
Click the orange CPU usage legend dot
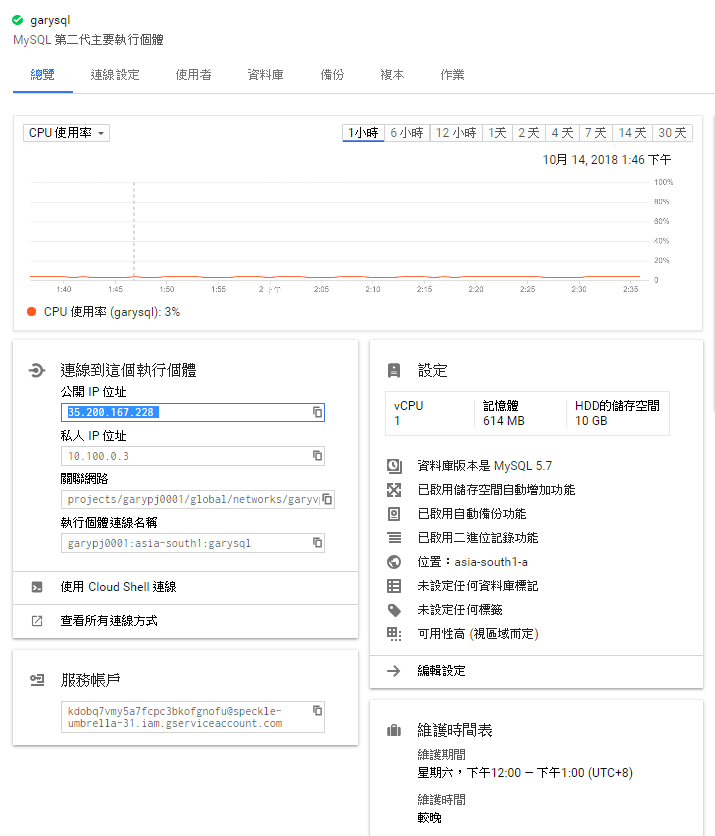pyautogui.click(x=31, y=311)
